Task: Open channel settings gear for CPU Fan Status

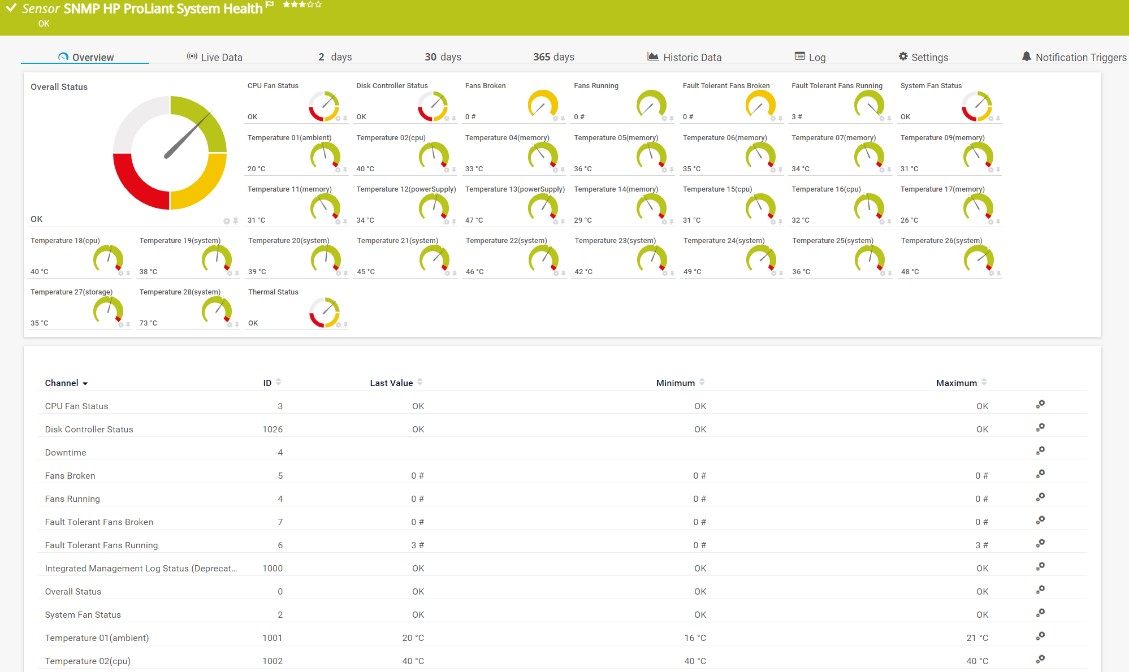Action: coord(1040,405)
